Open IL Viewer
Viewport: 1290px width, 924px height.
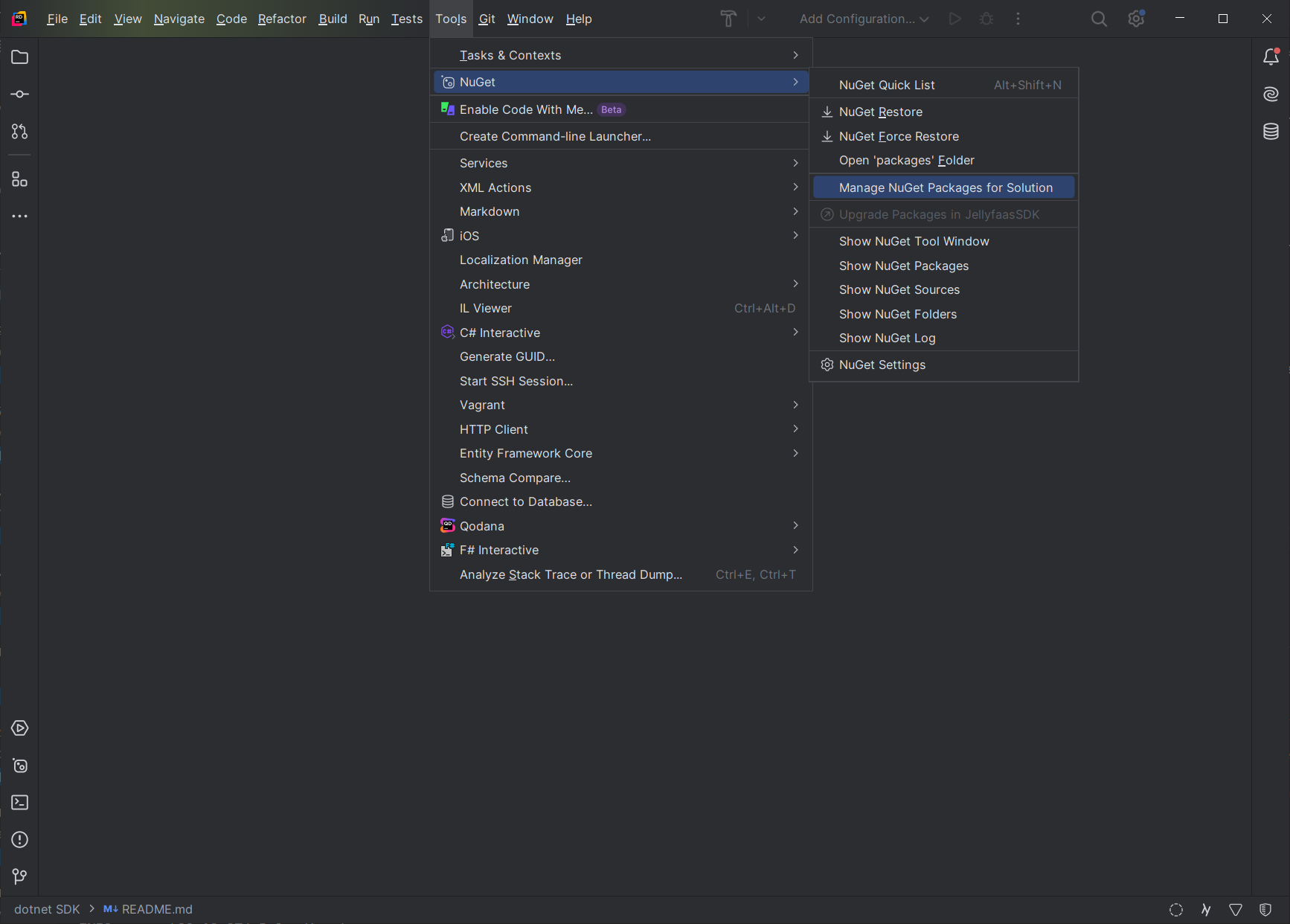621,308
